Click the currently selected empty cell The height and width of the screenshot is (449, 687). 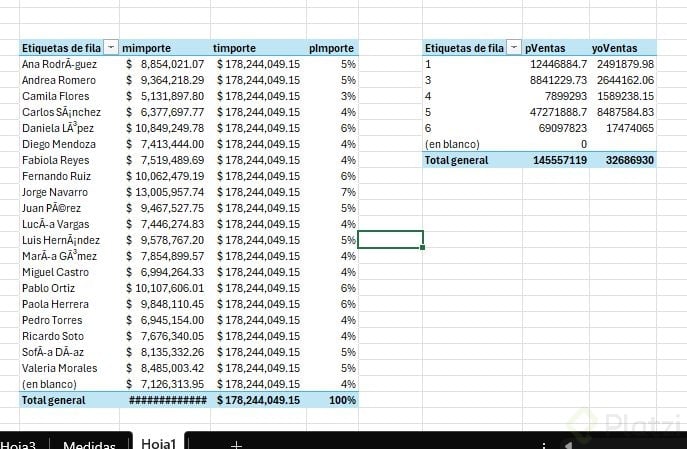(x=390, y=240)
